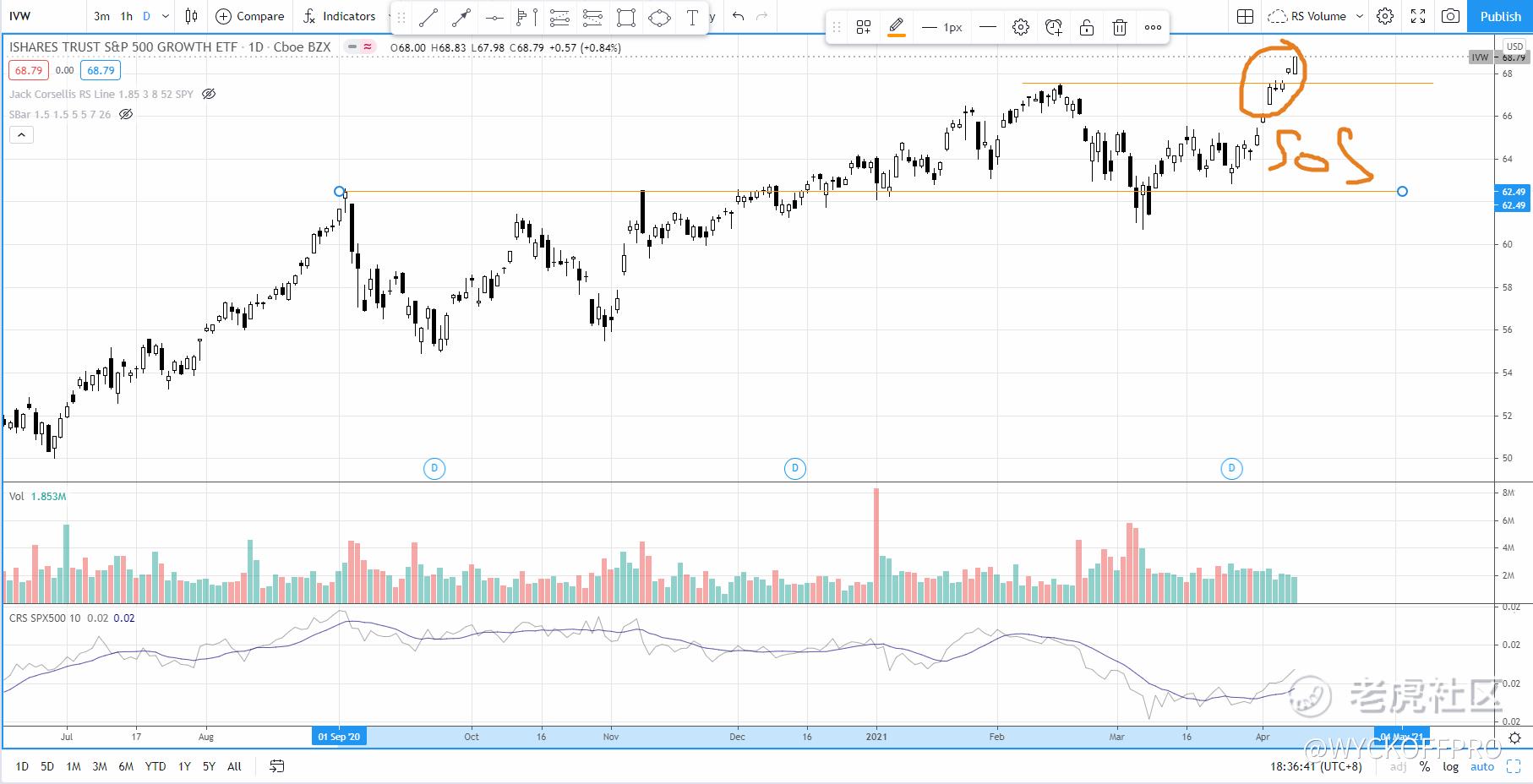The width and height of the screenshot is (1533, 784).
Task: Collapse the indicator legend chevron
Action: (x=21, y=134)
